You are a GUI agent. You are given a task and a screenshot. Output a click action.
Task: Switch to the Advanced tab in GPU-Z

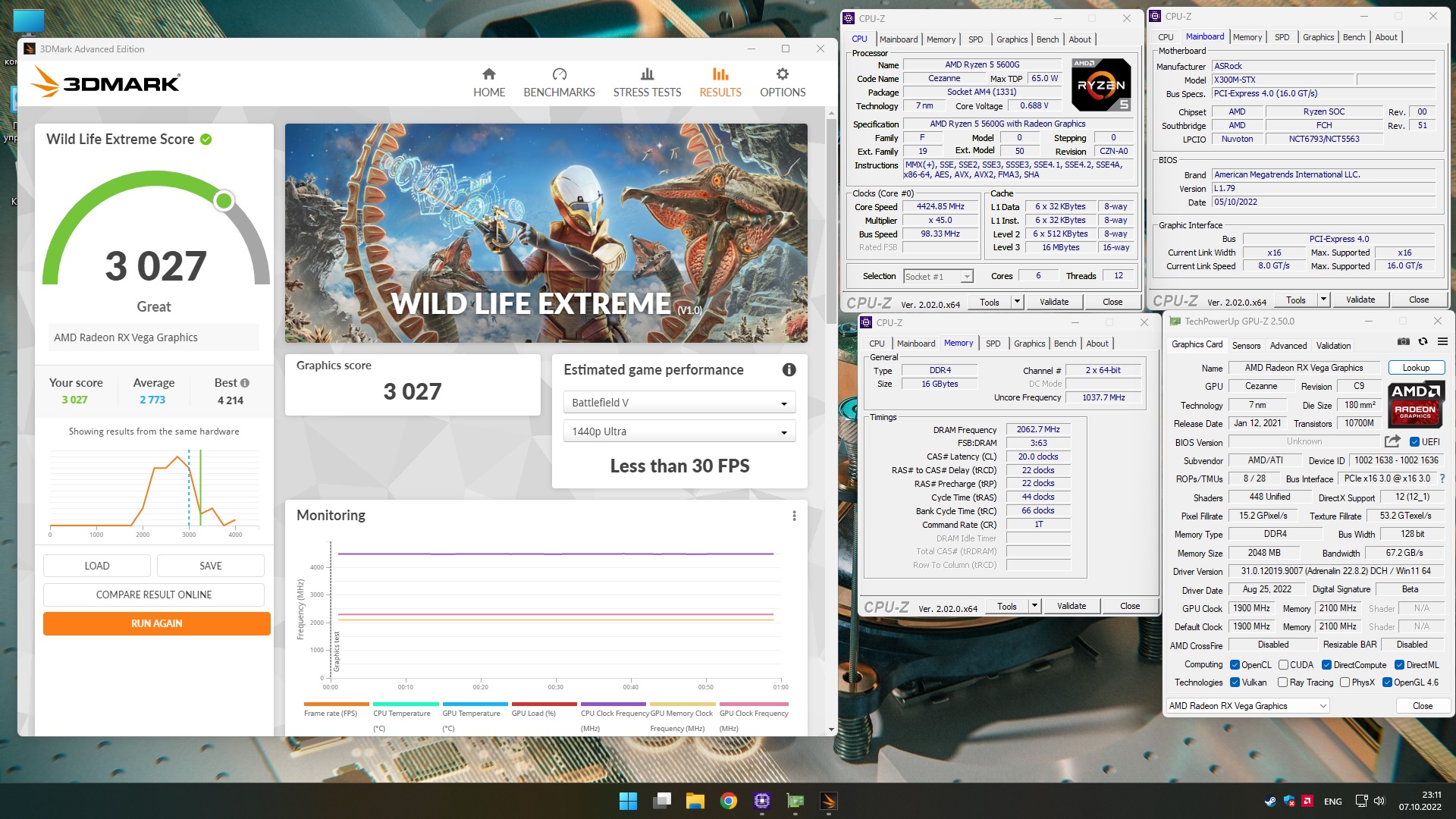pos(1288,346)
